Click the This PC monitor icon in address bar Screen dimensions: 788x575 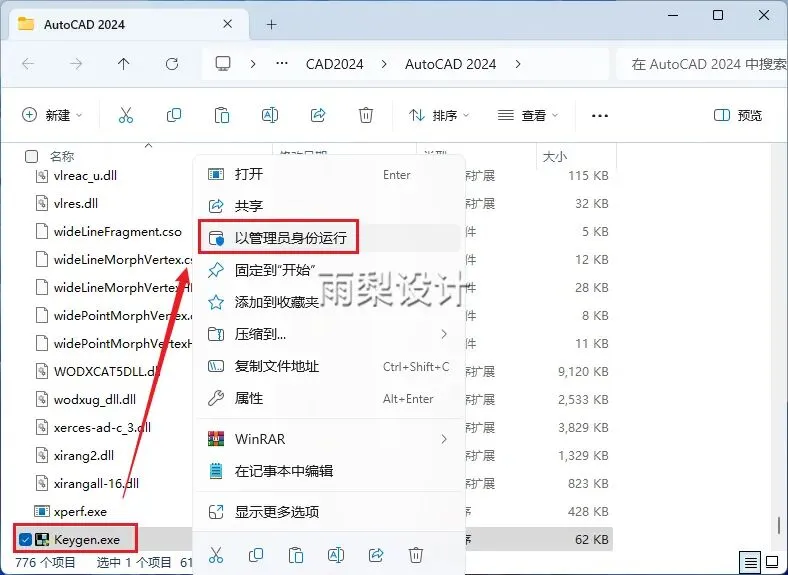pos(223,64)
